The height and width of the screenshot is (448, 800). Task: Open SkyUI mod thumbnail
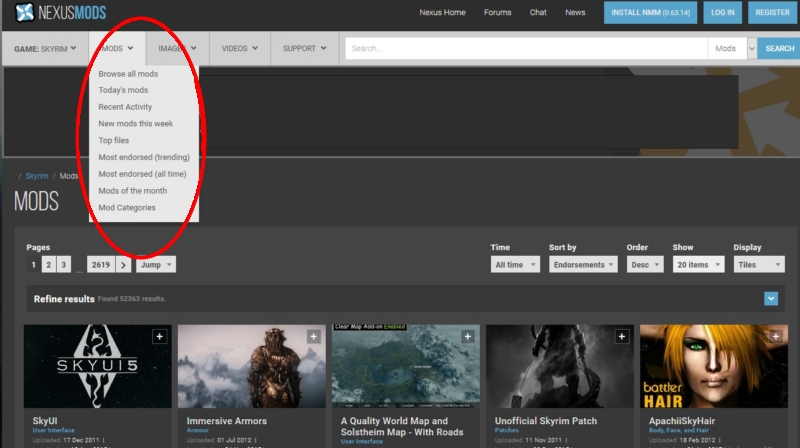(97, 366)
